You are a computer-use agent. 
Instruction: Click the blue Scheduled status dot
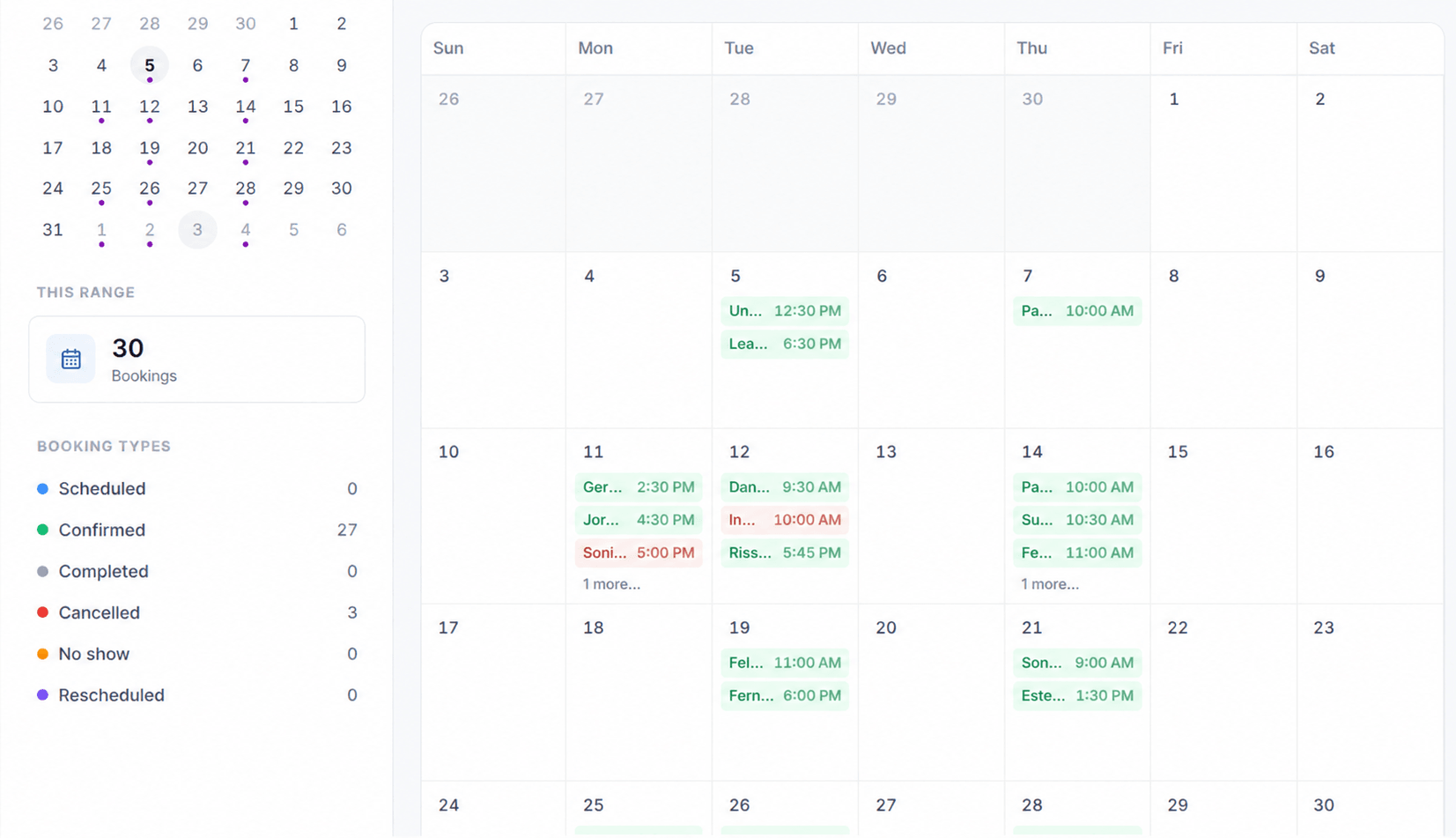coord(42,488)
